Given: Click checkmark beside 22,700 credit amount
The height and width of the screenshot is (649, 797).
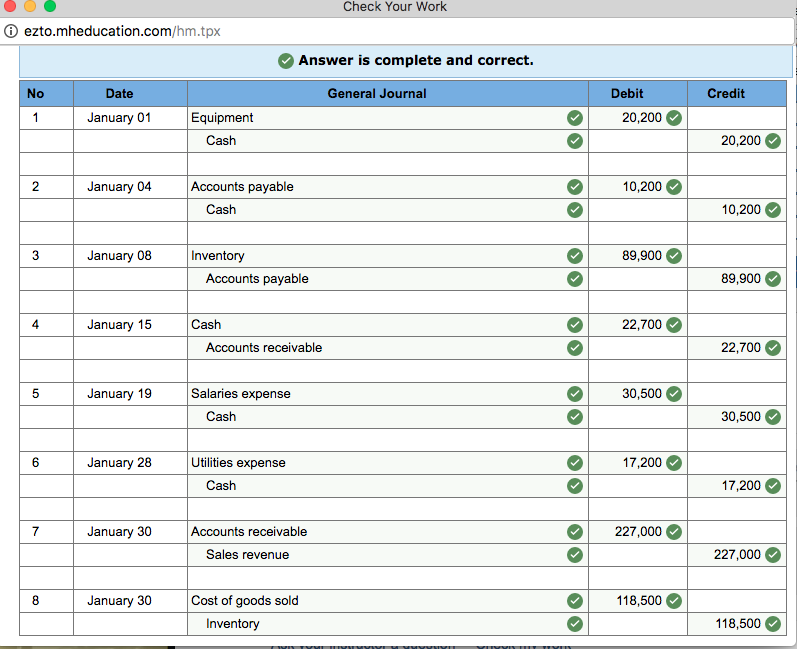Looking at the screenshot, I should [x=773, y=348].
